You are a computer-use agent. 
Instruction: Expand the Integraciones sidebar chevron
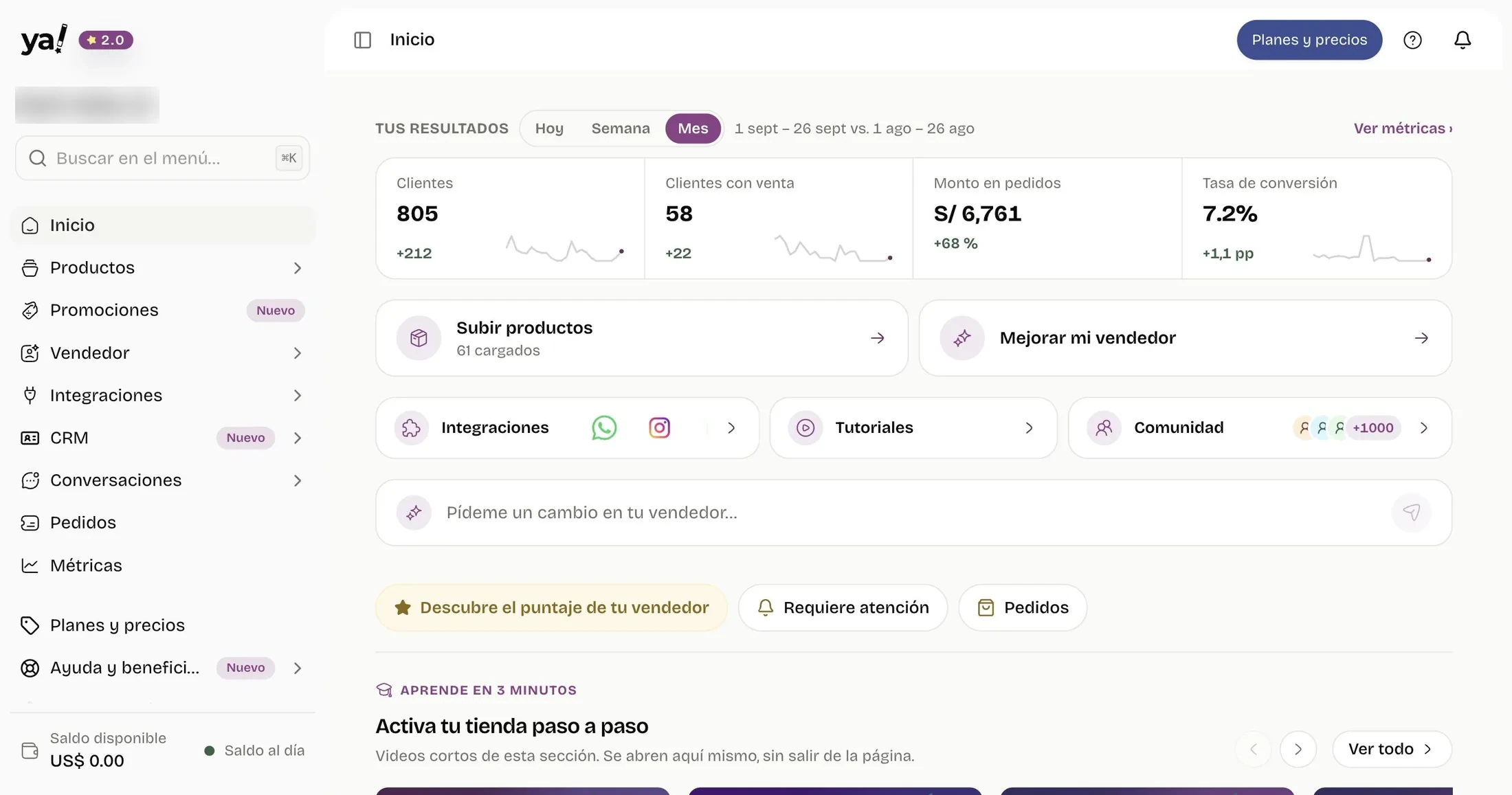(297, 396)
